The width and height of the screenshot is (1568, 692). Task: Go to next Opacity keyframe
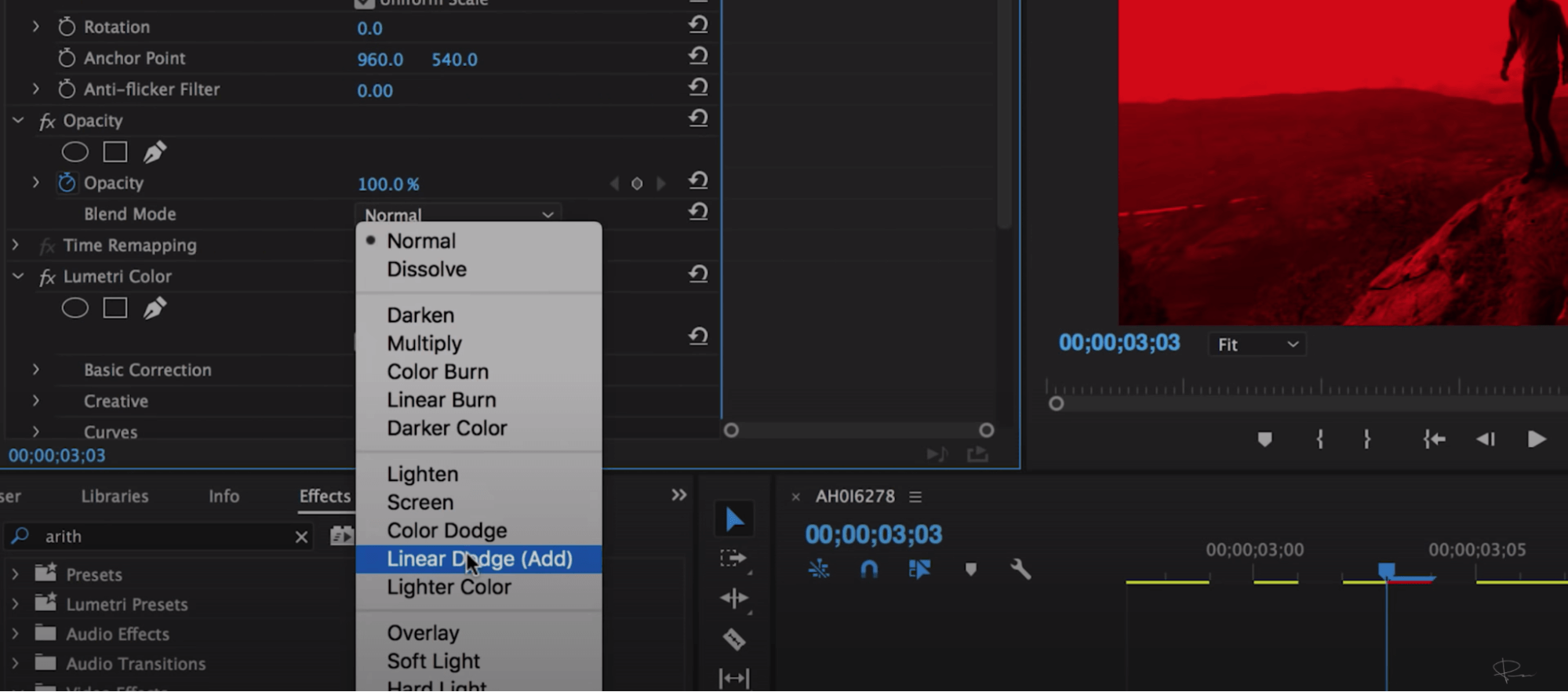pos(661,184)
